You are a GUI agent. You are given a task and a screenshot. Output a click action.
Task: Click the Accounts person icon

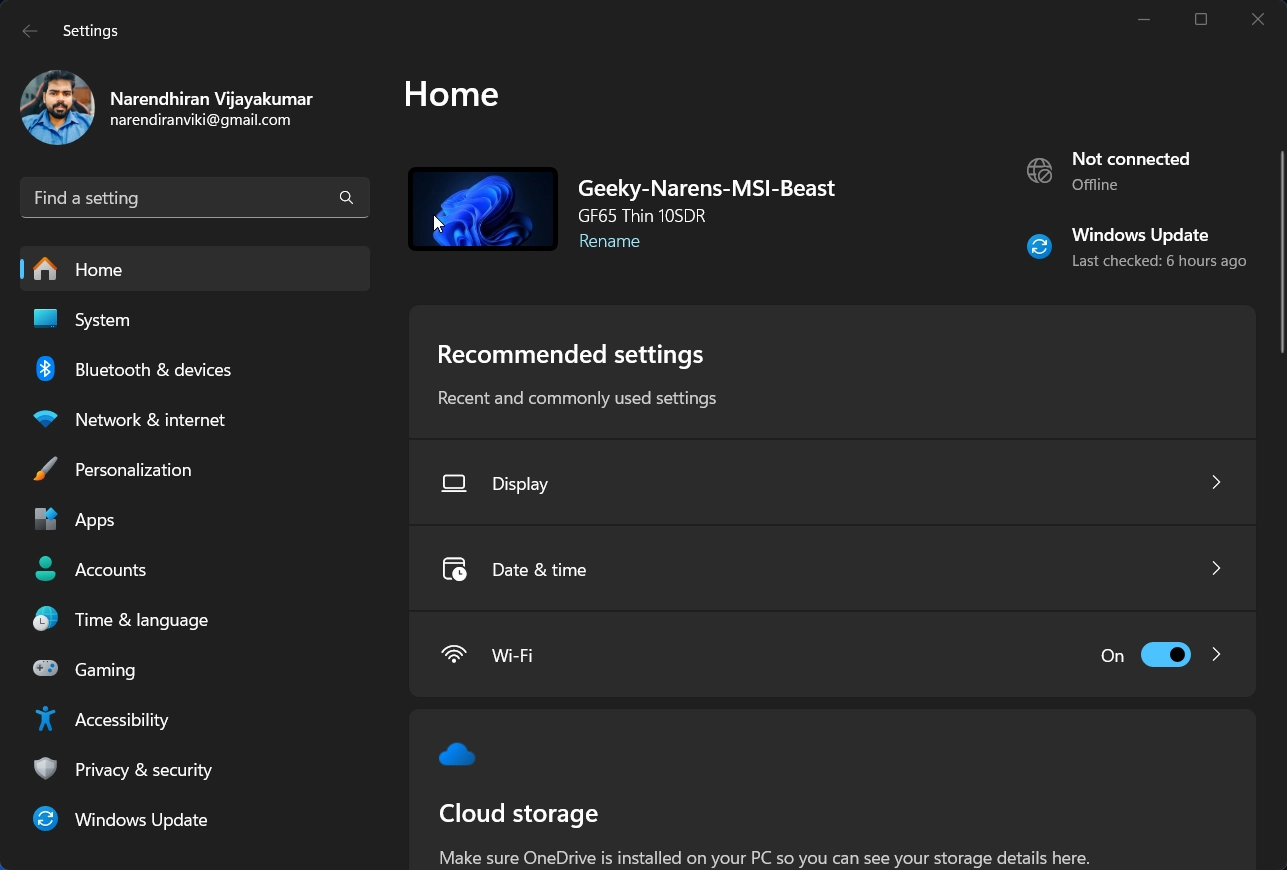tap(45, 569)
